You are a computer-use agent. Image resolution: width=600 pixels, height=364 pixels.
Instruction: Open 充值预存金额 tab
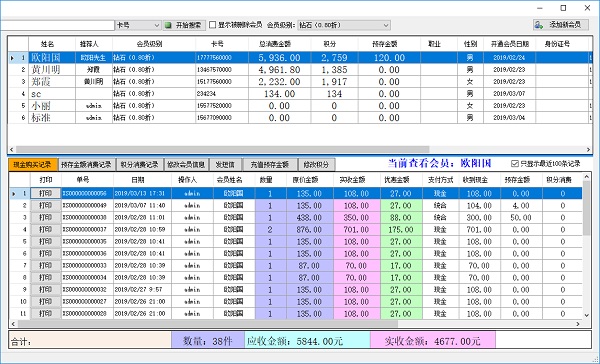(269, 165)
